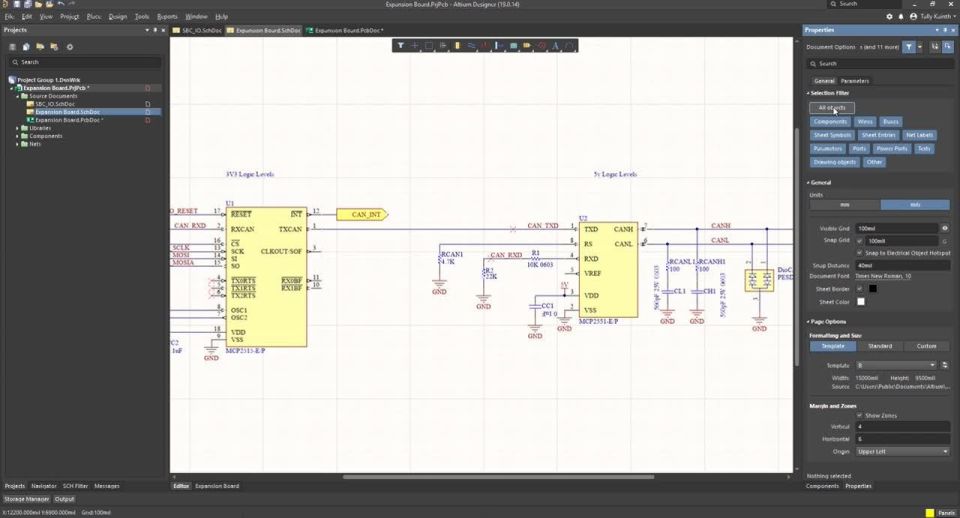Choose the rectangle select tool in Active Bar

(429, 45)
